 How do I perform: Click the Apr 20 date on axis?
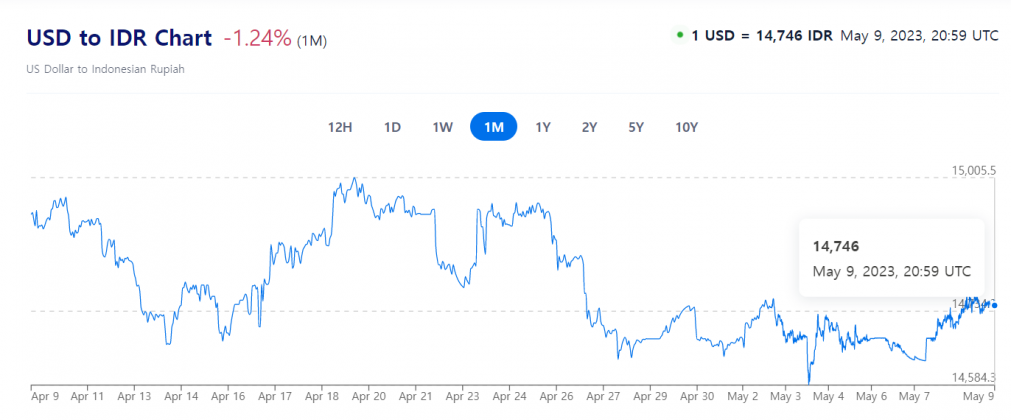coord(369,396)
